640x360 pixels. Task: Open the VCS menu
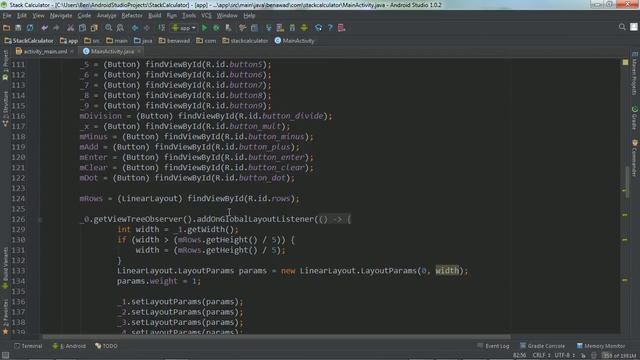coord(206,16)
